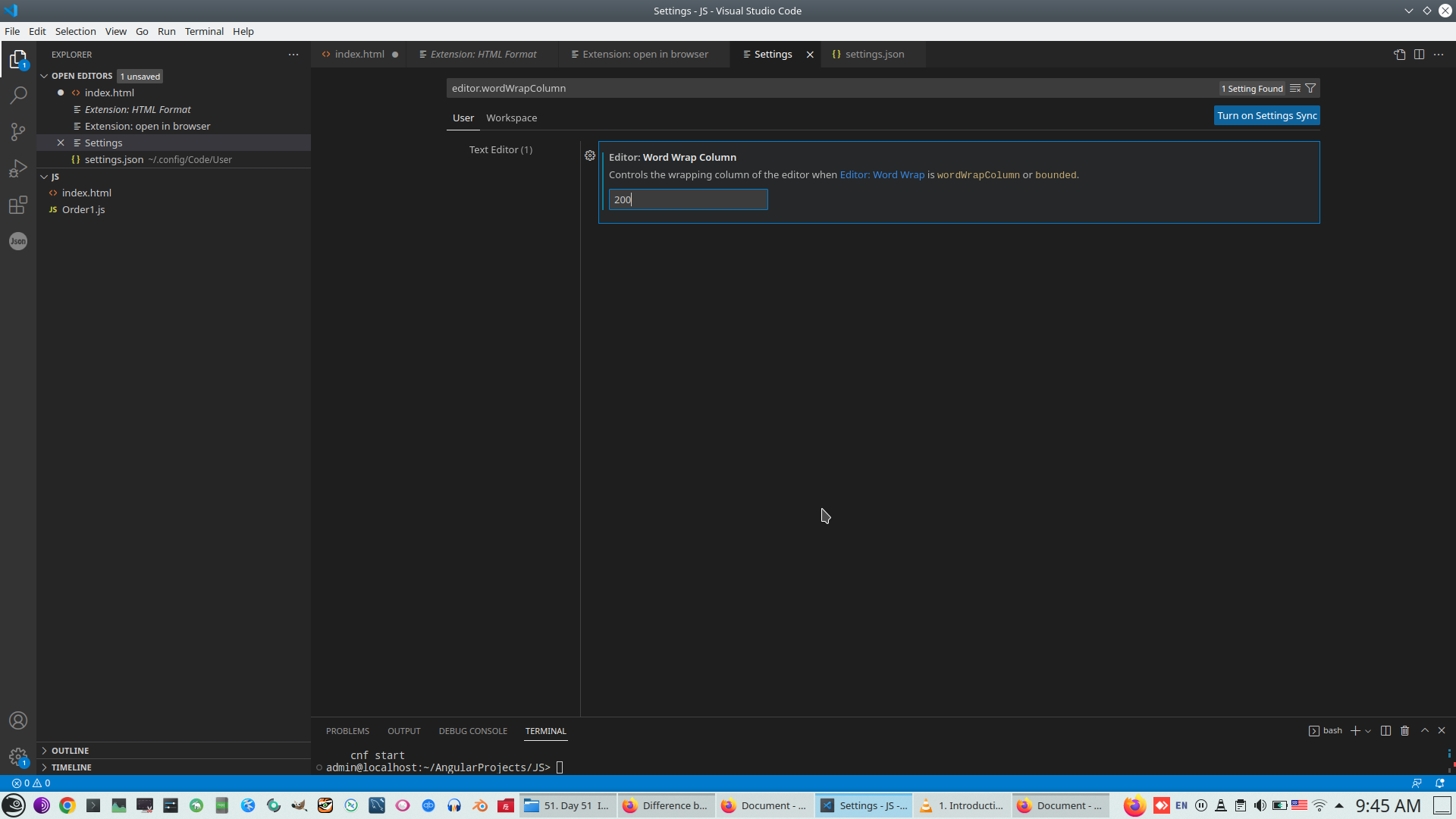Viewport: 1456px width, 819px height.
Task: Click the word wrap column value field
Action: tap(688, 199)
